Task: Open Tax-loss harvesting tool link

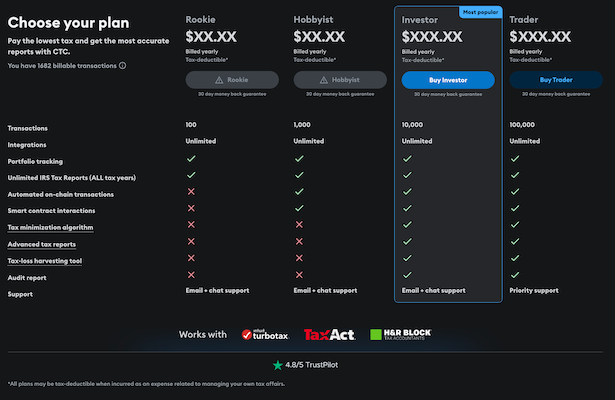Action: (45, 261)
